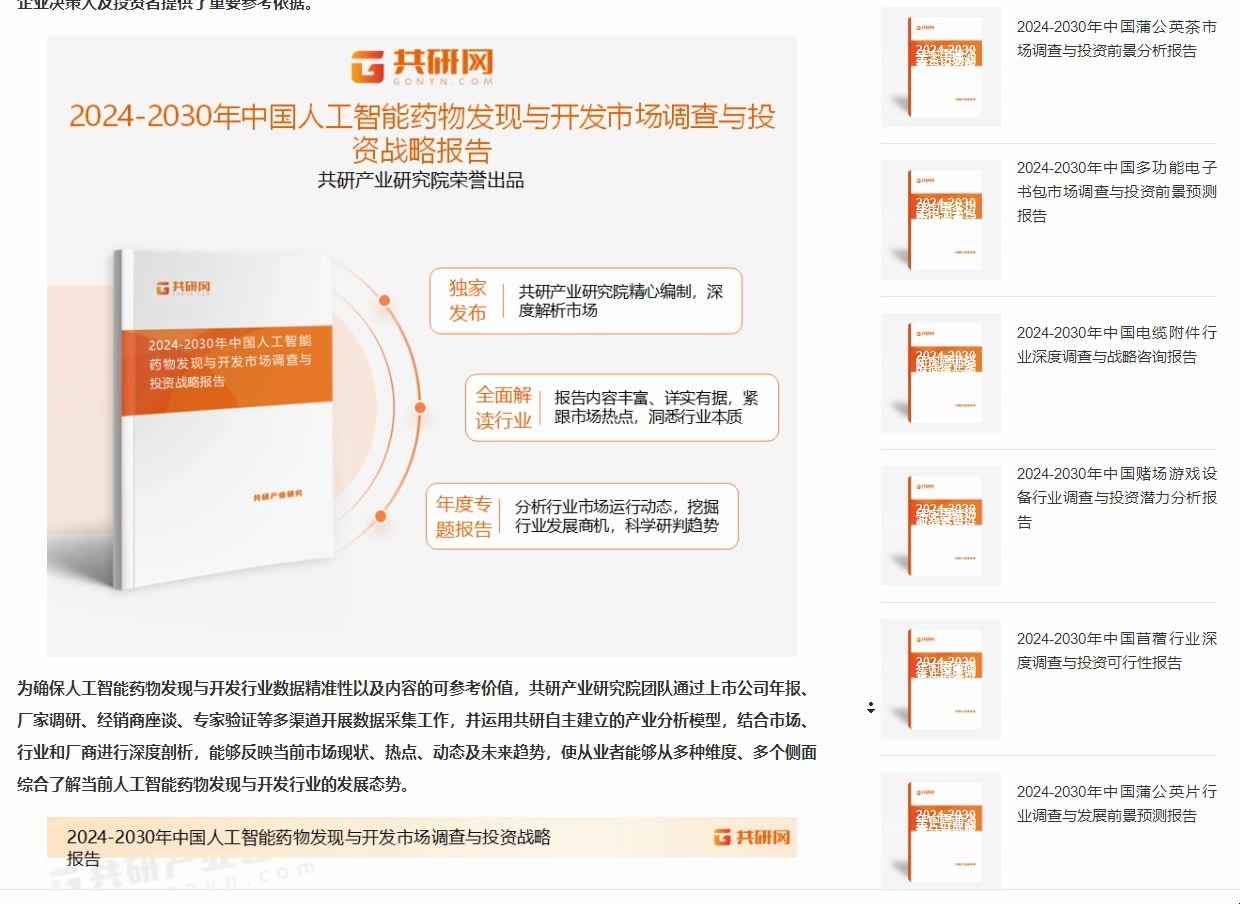This screenshot has height=904, width=1240.
Task: Click the up-down resize arrow icon left of the 苜蓿 thumbnail
Action: coord(870,707)
